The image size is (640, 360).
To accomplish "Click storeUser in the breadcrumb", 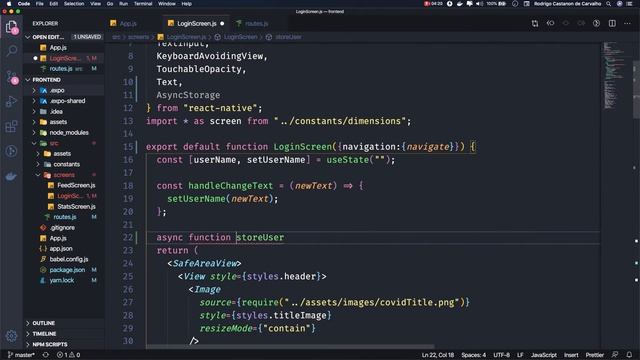I will (x=288, y=37).
